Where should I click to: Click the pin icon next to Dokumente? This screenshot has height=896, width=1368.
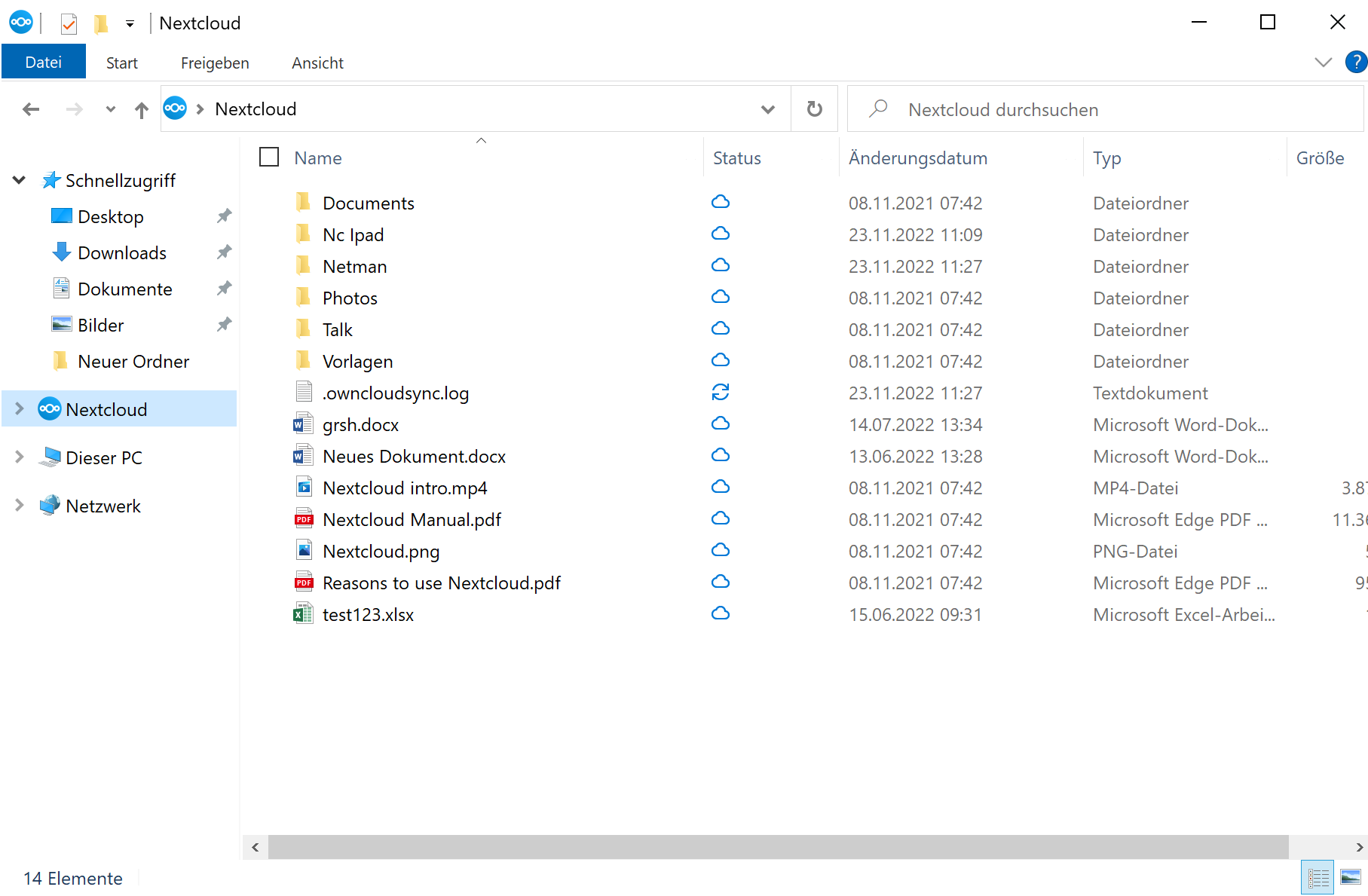224,289
